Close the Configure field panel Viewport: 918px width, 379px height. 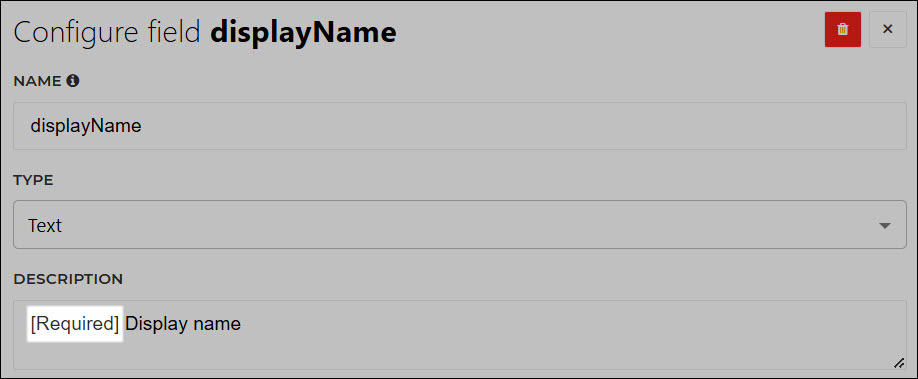[x=888, y=29]
